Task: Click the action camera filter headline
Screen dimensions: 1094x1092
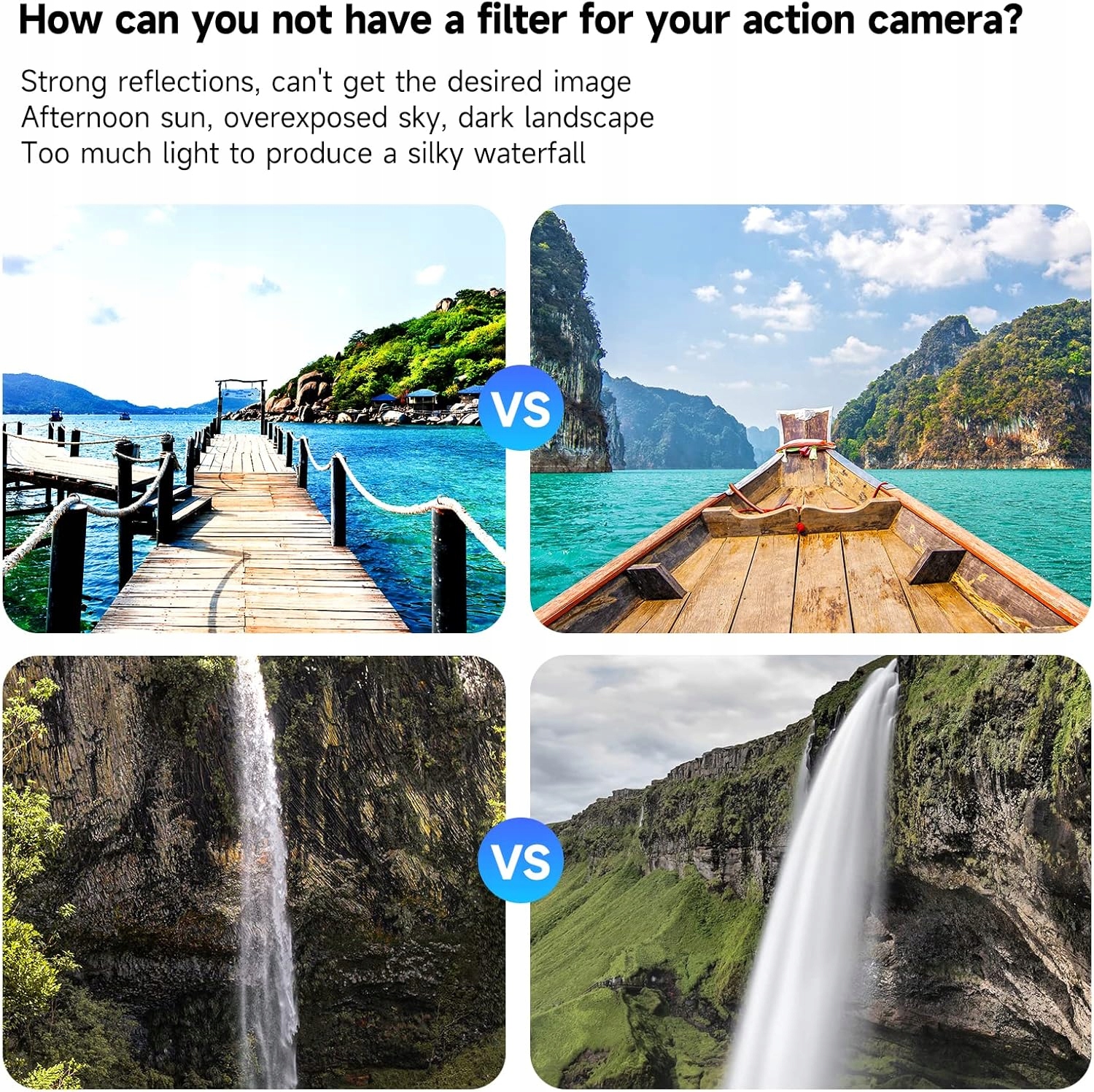Action: [x=520, y=20]
